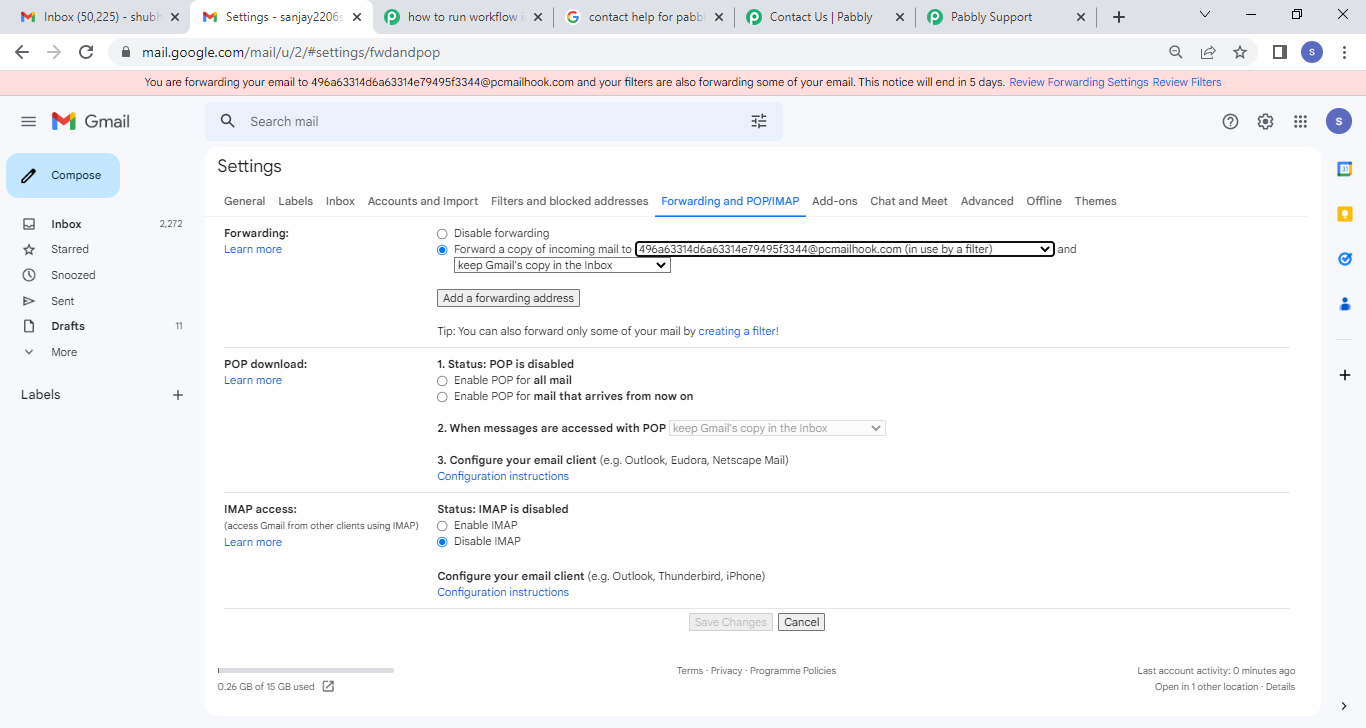Open Google Keep side panel
The image size is (1366, 728).
(x=1345, y=214)
